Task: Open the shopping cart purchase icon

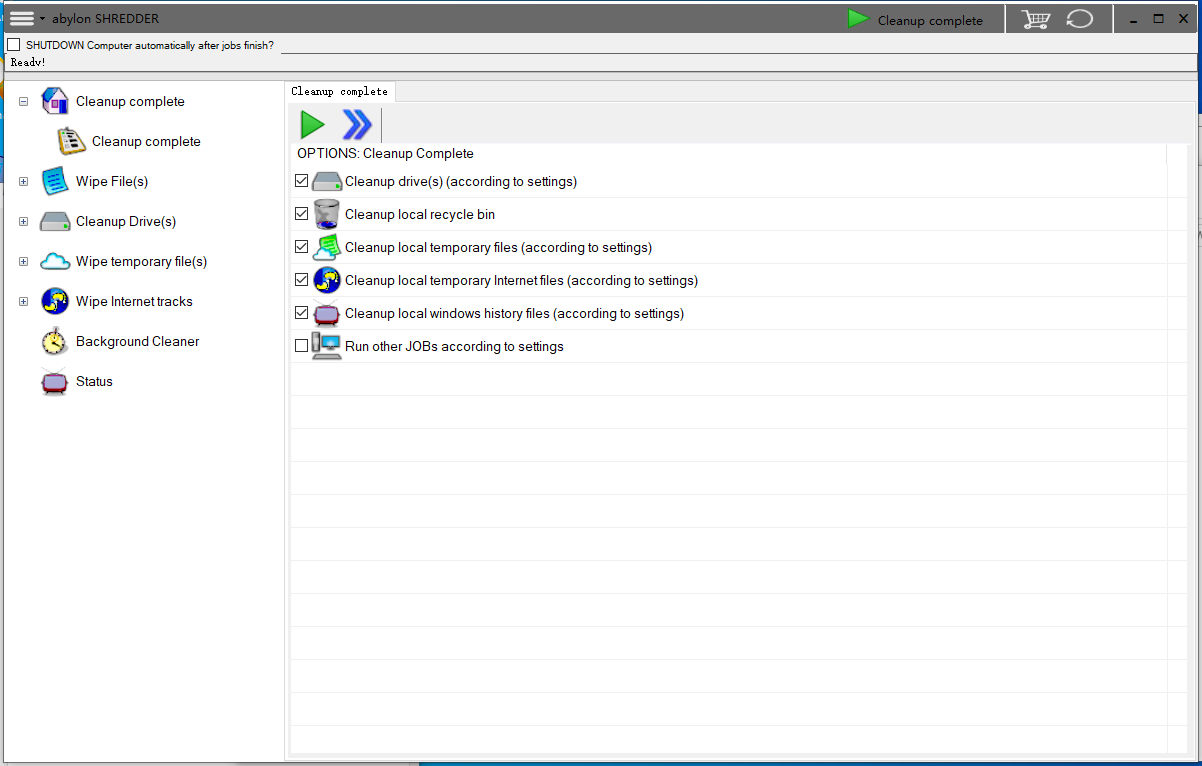Action: (1036, 19)
